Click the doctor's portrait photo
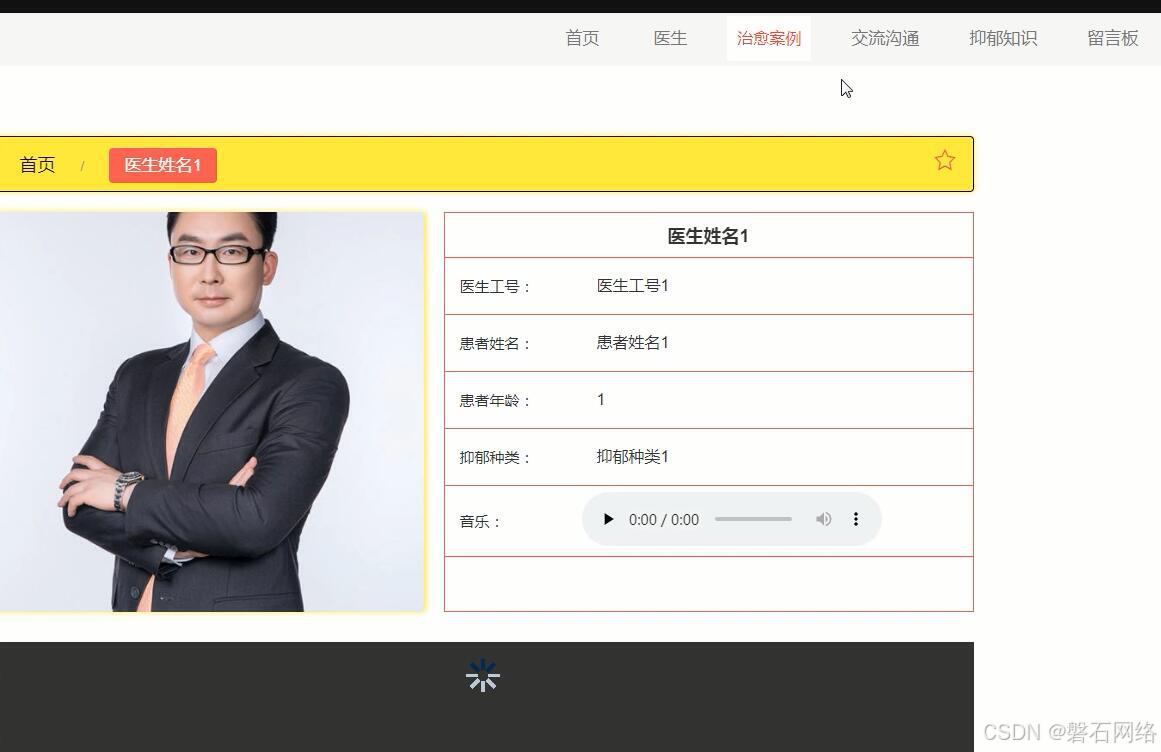 213,410
